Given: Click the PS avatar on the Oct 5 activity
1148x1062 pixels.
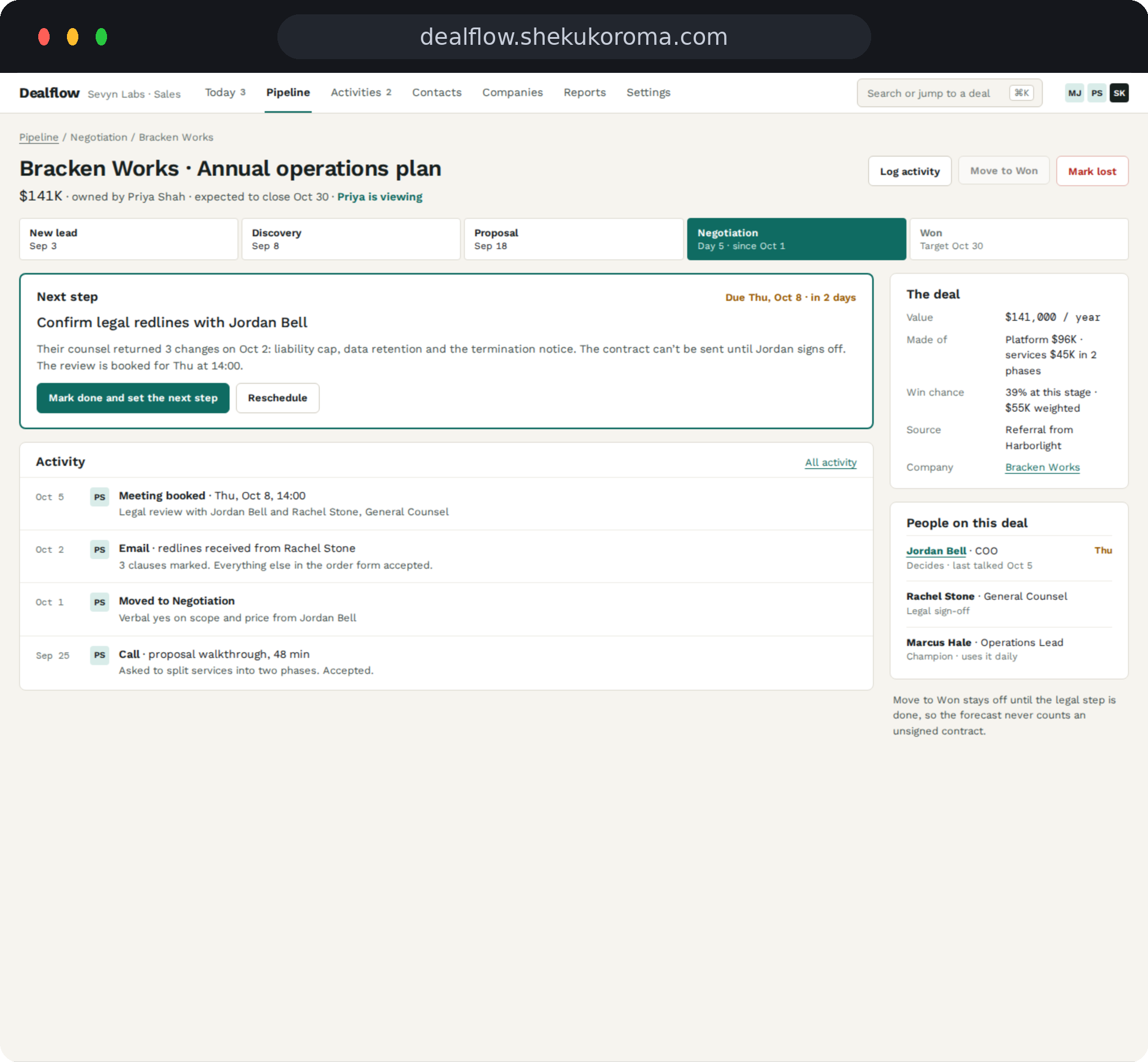Looking at the screenshot, I should point(99,497).
